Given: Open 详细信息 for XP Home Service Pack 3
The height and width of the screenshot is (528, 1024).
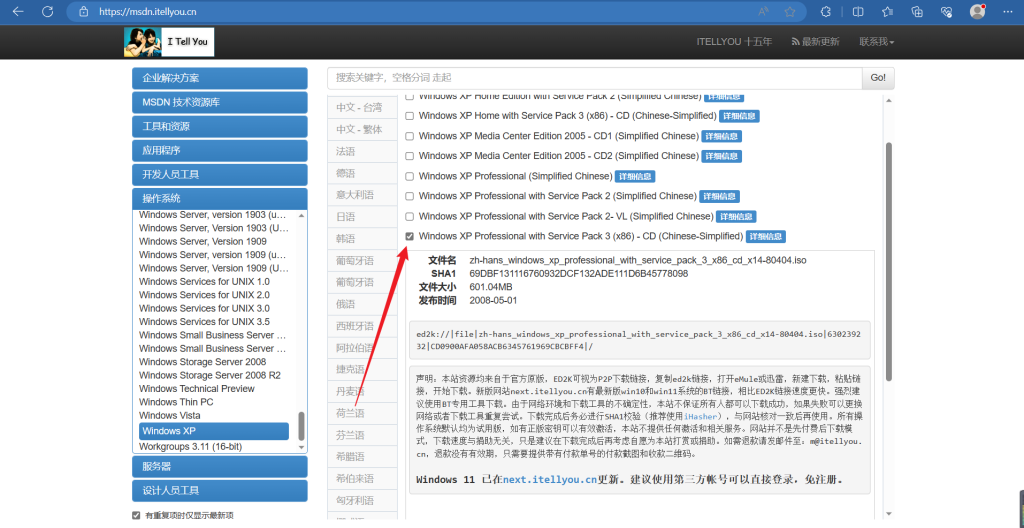Looking at the screenshot, I should coord(739,116).
